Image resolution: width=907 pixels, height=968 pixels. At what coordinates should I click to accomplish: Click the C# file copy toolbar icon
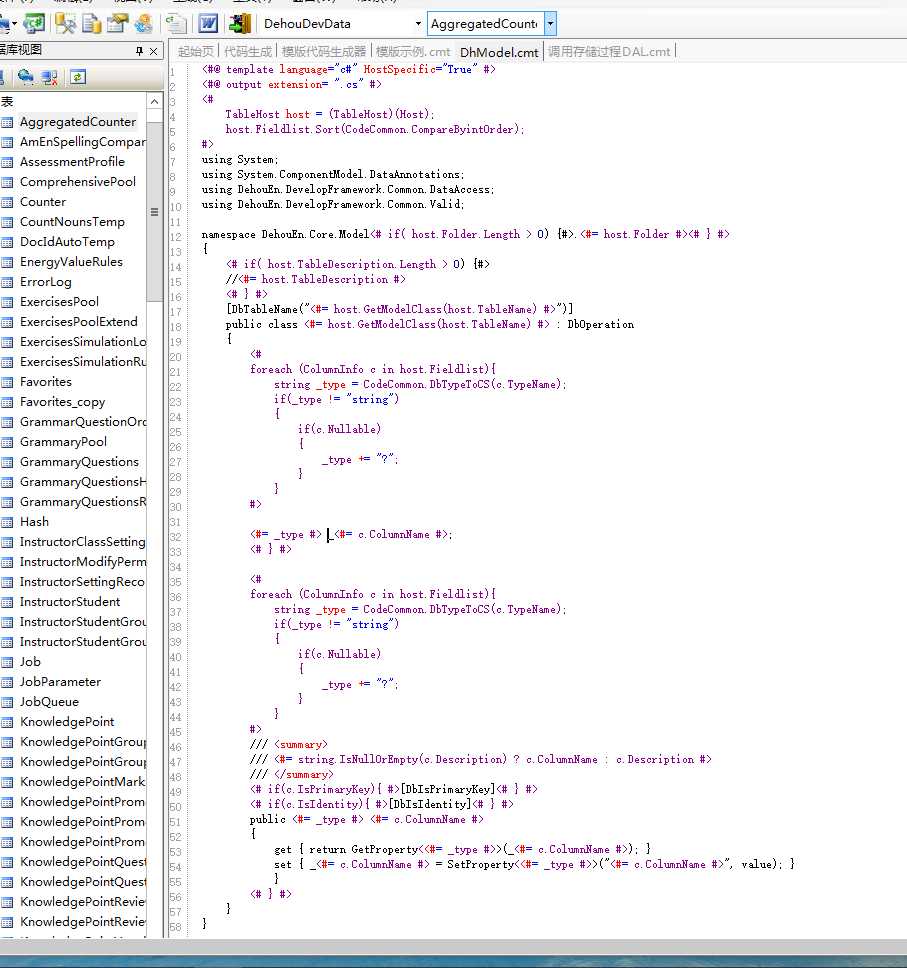[x=177, y=23]
